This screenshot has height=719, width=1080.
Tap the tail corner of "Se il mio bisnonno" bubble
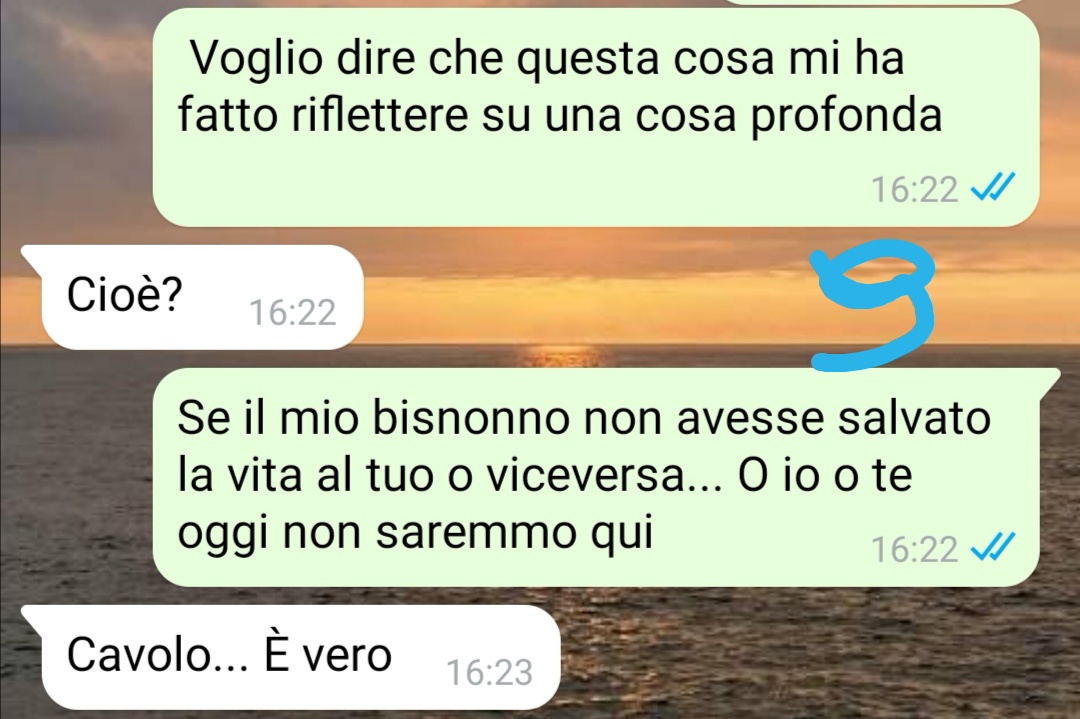(1048, 379)
